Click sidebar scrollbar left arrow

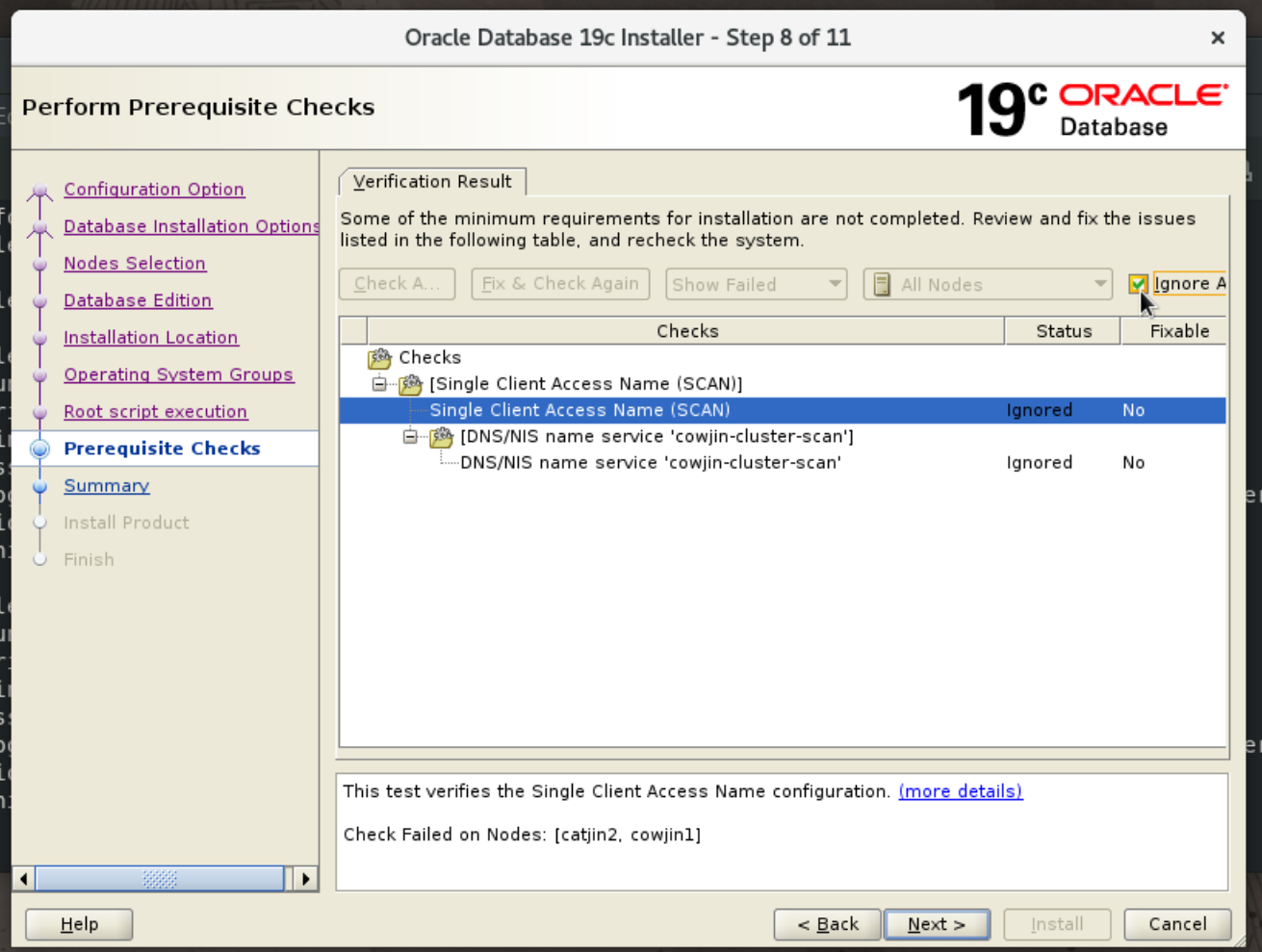24,879
